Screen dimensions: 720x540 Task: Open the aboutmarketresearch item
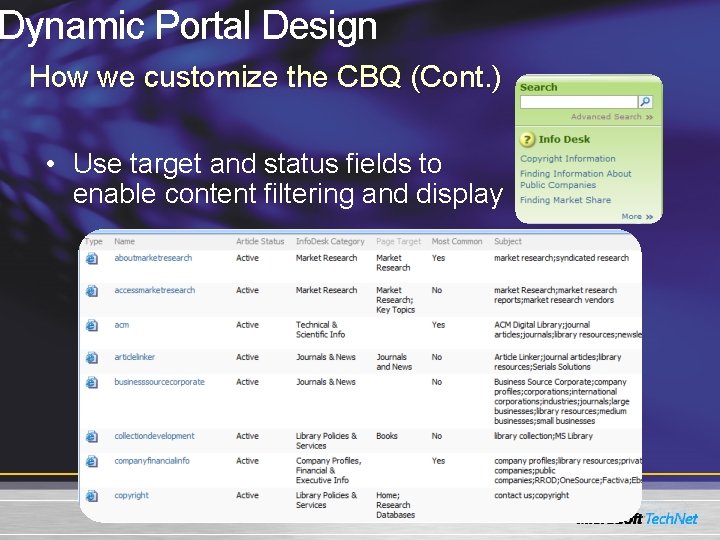coord(153,258)
